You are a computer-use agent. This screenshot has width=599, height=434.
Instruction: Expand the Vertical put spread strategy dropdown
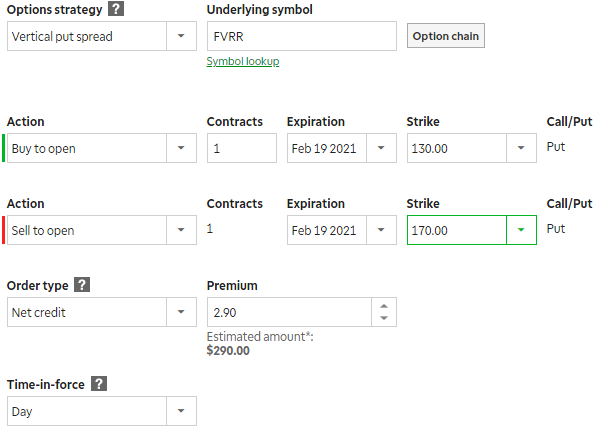click(x=181, y=36)
